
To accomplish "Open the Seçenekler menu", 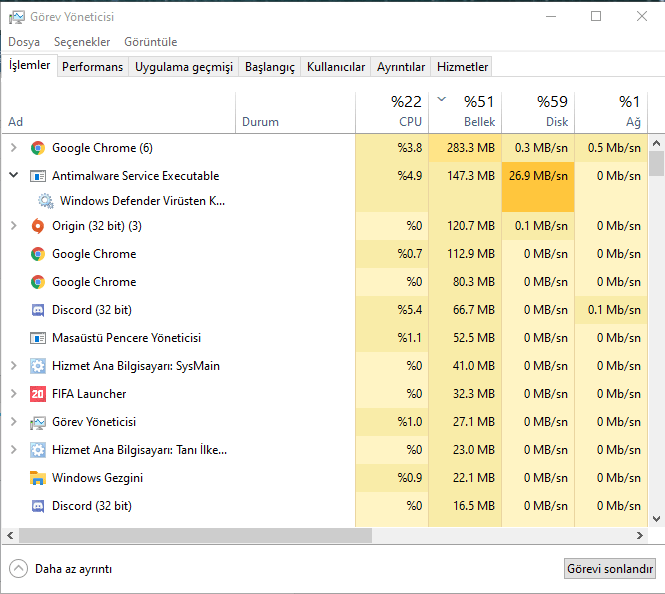I will pyautogui.click(x=82, y=42).
